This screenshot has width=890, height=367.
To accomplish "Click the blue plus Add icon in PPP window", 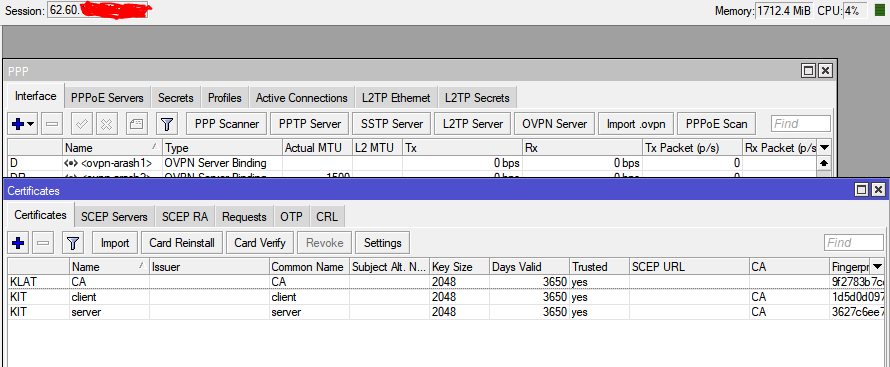I will click(x=18, y=124).
